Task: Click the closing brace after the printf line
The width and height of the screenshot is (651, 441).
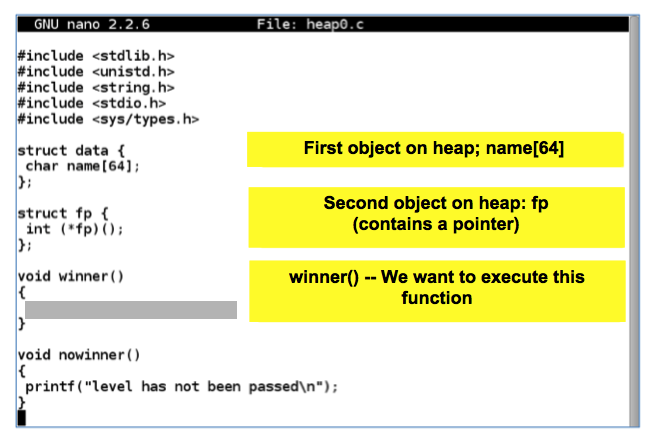Action: coord(21,402)
